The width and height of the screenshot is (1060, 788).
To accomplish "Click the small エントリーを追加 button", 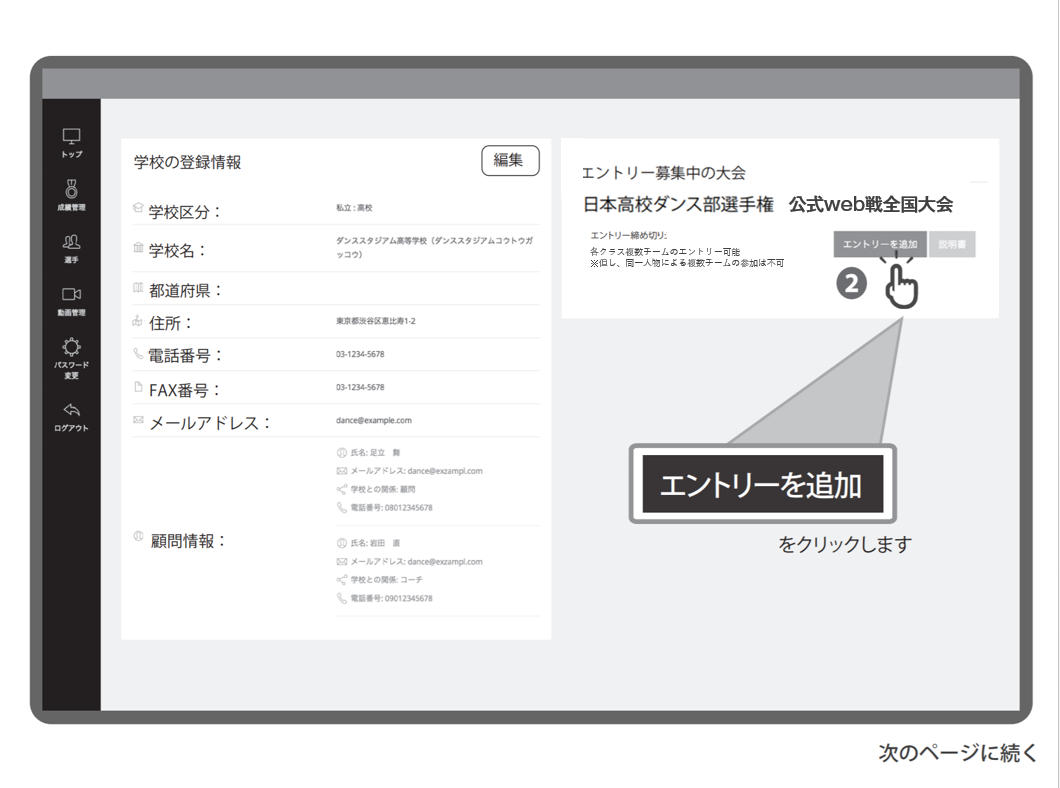I will point(880,245).
